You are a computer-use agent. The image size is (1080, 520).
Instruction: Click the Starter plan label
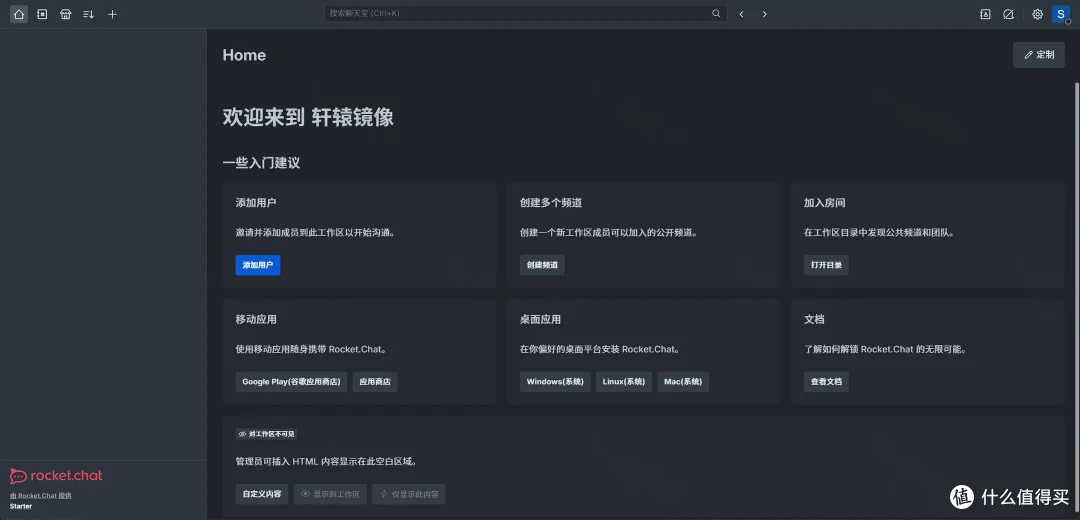pos(21,506)
